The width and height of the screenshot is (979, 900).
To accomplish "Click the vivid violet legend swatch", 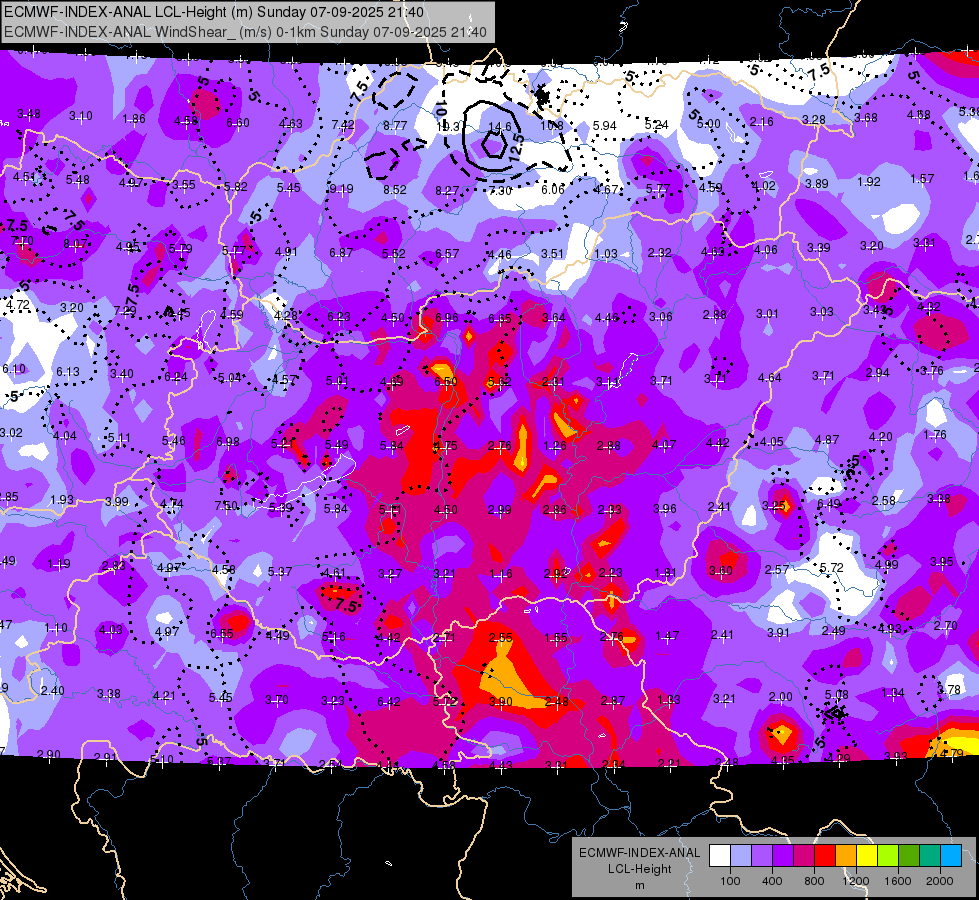I will tap(783, 856).
